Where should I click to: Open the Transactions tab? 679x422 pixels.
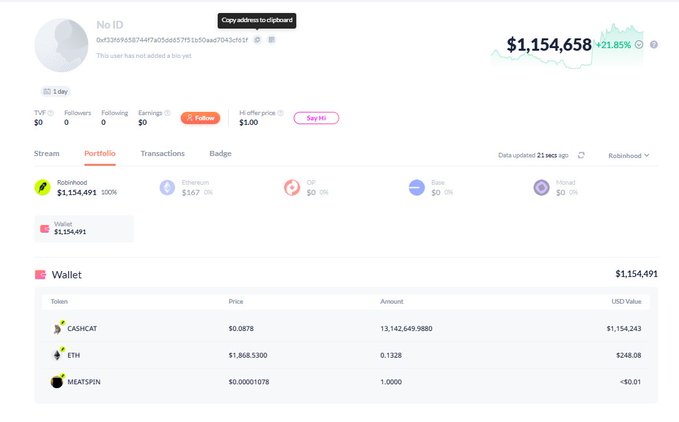click(x=162, y=153)
